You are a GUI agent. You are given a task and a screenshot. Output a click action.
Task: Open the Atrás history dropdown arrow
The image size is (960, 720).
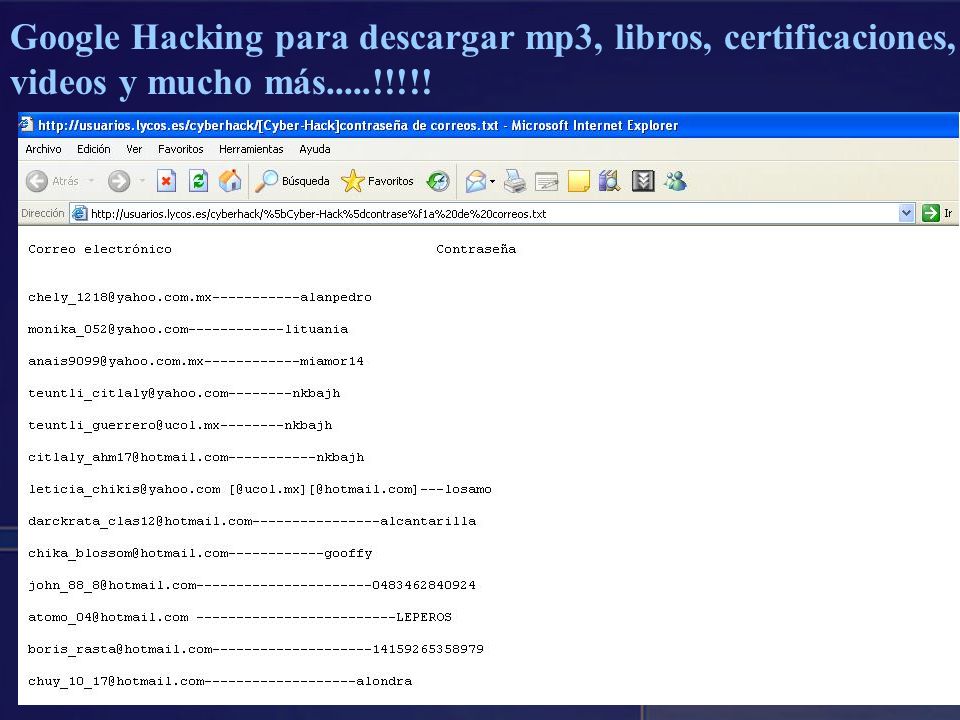91,181
